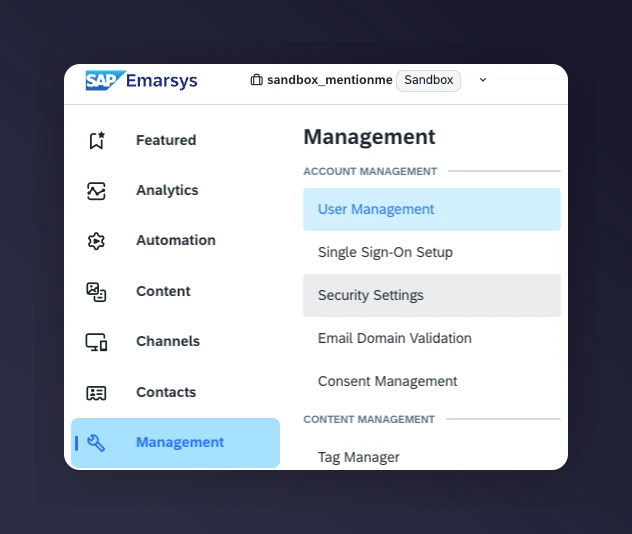632x534 pixels.
Task: Open the Analytics menu label
Action: pos(167,190)
